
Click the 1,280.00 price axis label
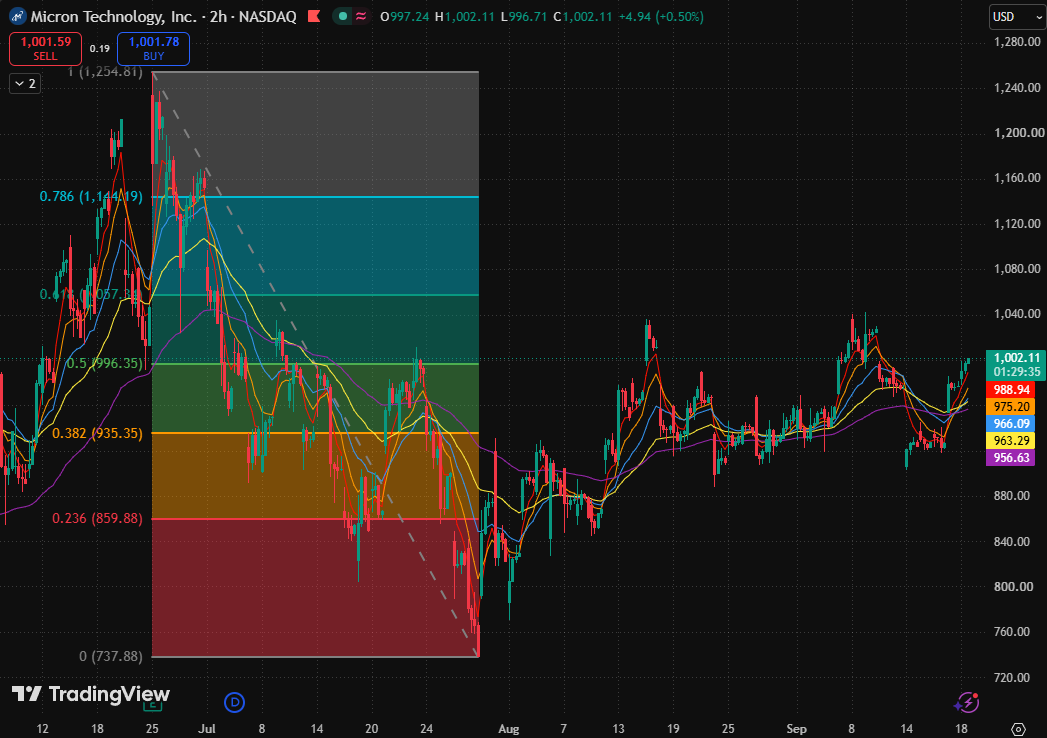(x=1017, y=42)
